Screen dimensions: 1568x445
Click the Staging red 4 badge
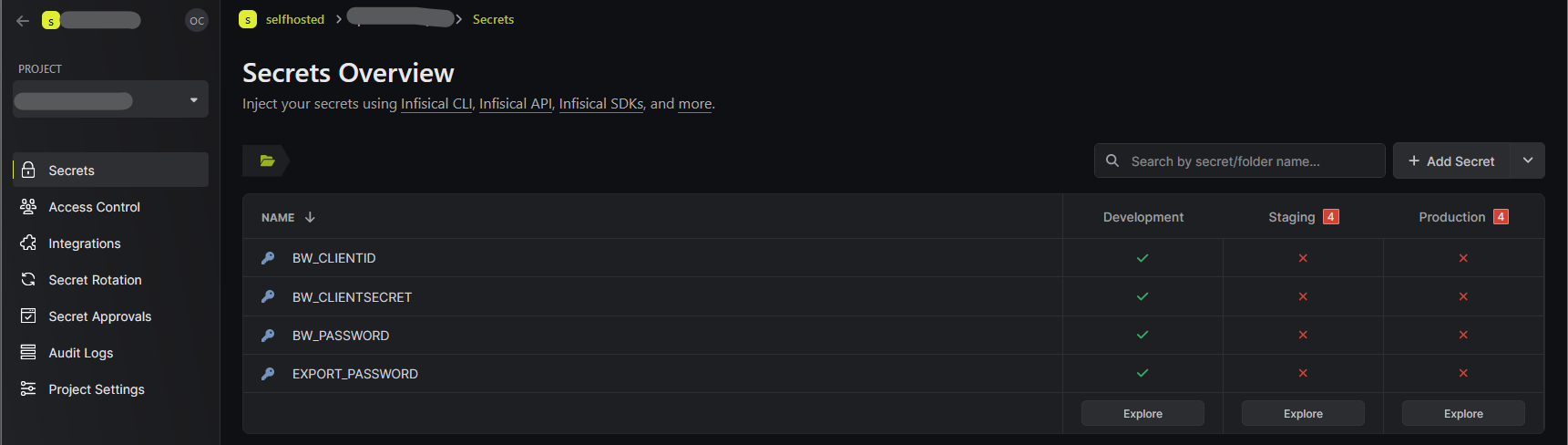(x=1331, y=217)
